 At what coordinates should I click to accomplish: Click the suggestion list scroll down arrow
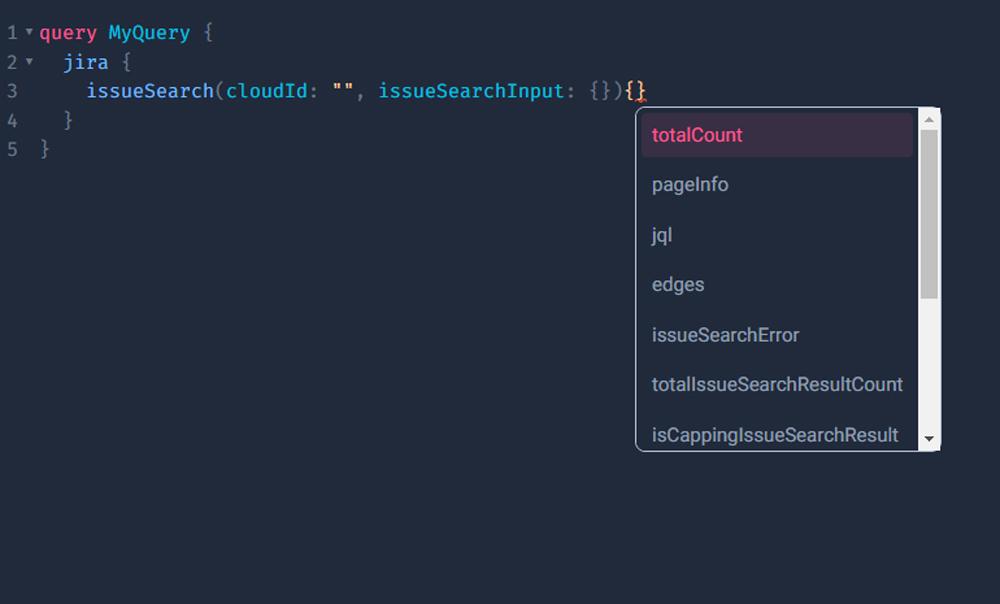tap(929, 438)
